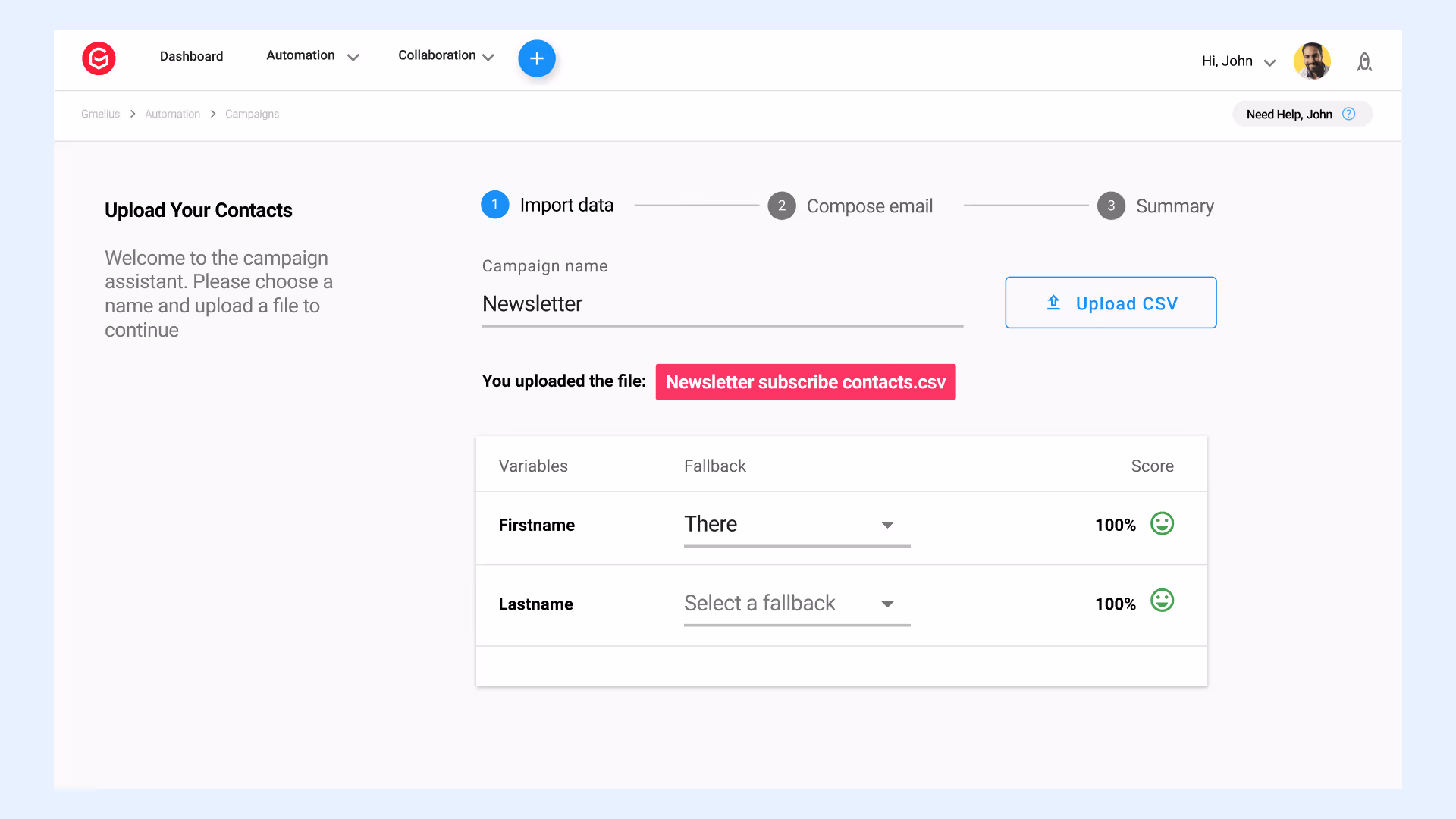Screen dimensions: 1456x819
Task: Click the Upload CSV button
Action: click(1110, 303)
